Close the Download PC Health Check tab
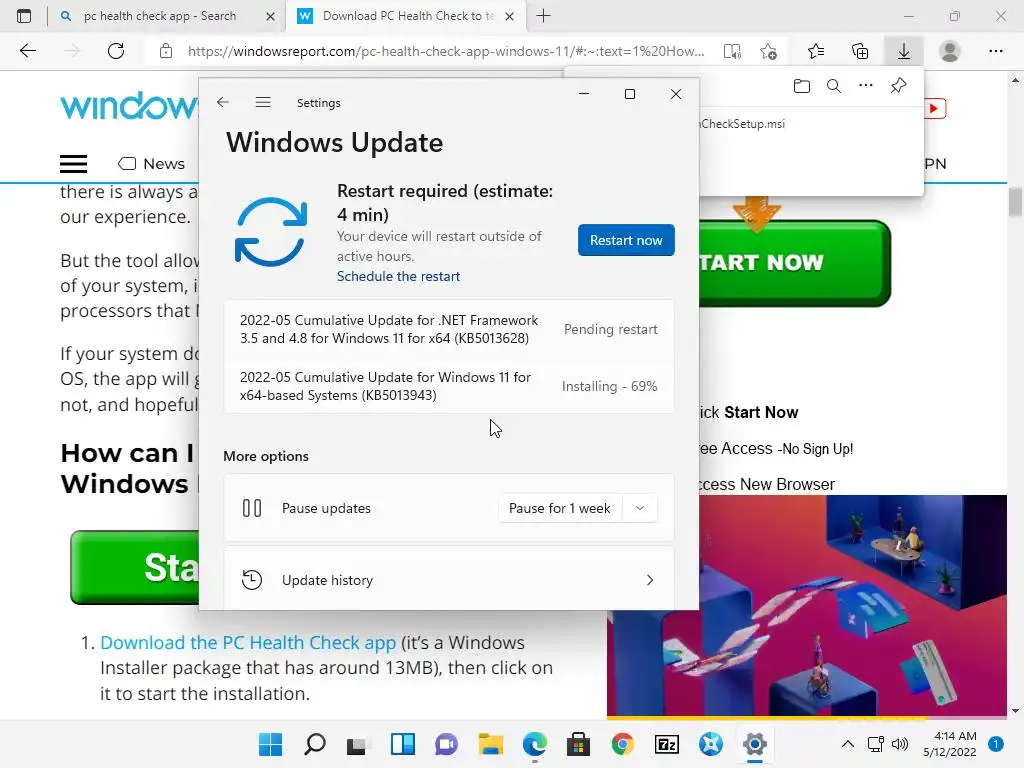The image size is (1024, 768). pyautogui.click(x=509, y=16)
